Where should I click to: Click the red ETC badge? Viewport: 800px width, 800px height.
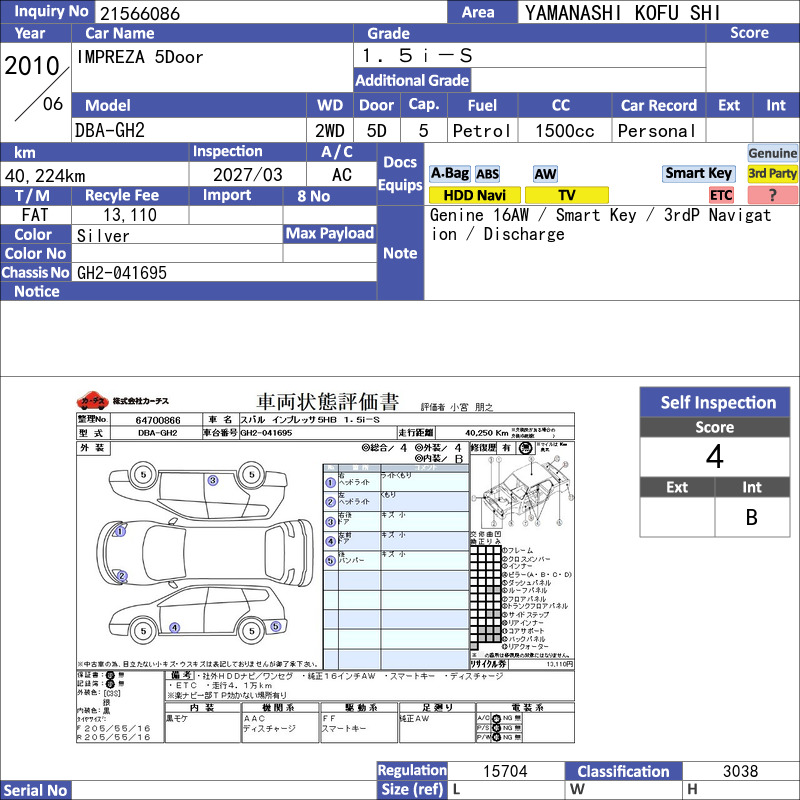721,195
